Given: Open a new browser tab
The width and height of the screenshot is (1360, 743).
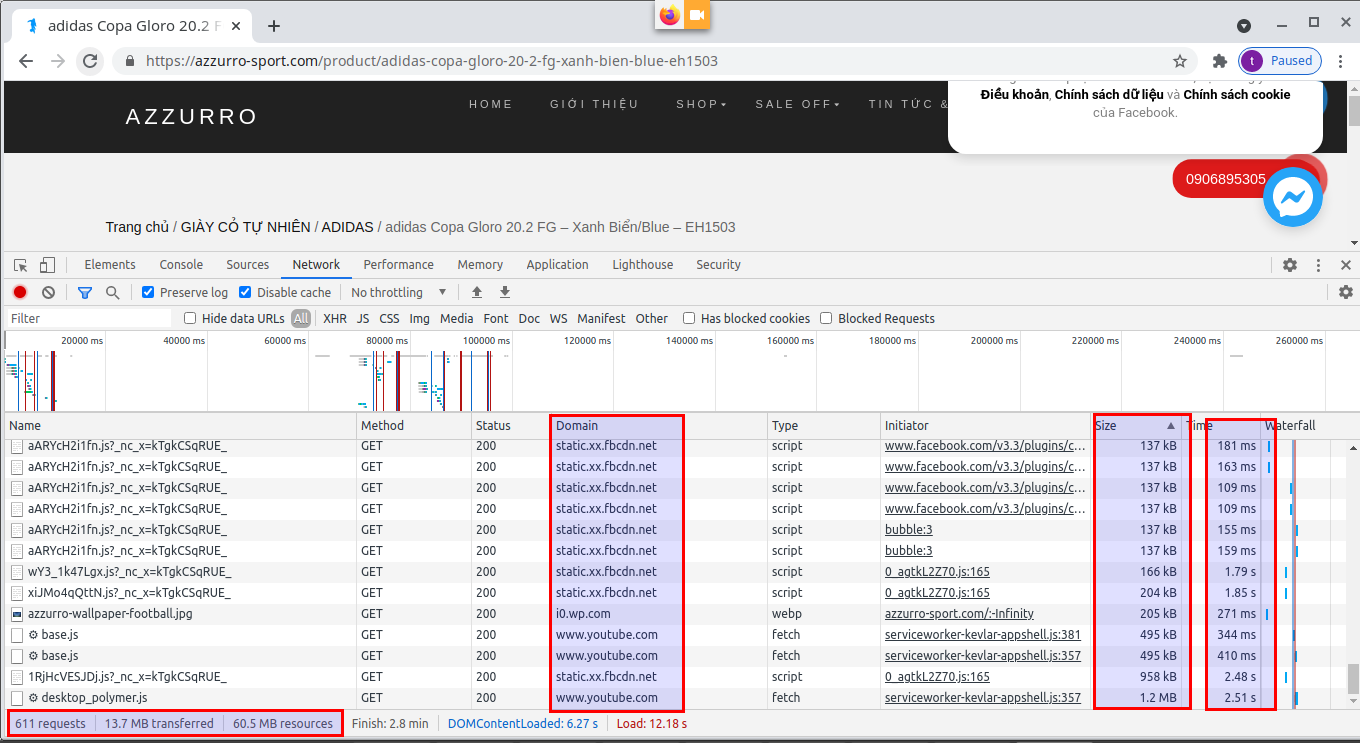Looking at the screenshot, I should tap(274, 26).
